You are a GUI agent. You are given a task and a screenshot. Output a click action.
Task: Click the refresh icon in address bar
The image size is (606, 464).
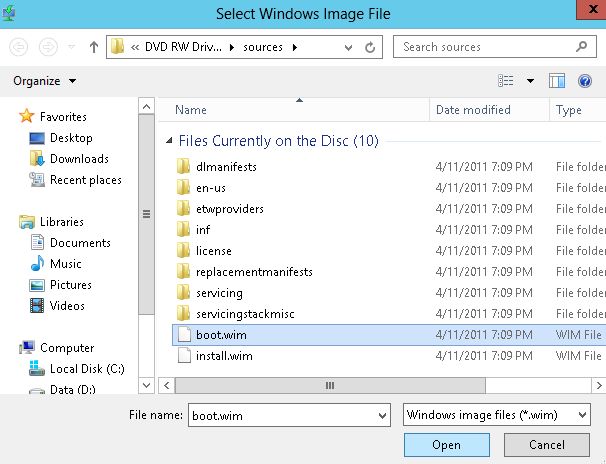371,47
